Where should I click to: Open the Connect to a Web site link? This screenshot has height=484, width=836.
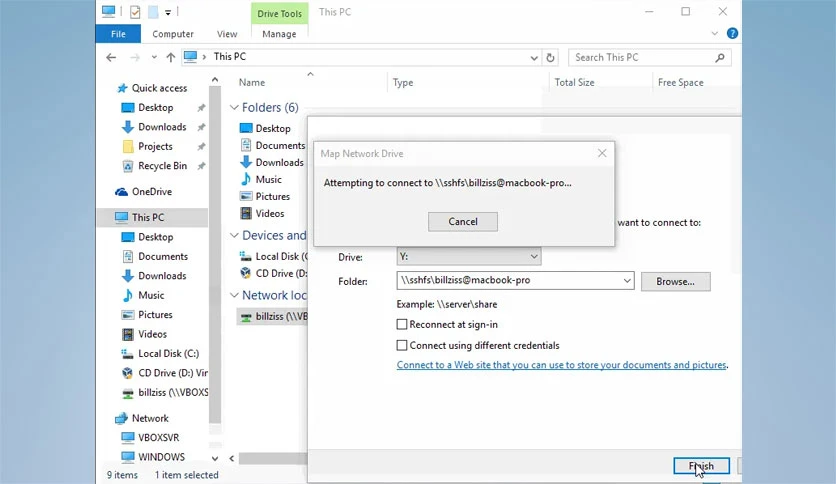tap(561, 365)
